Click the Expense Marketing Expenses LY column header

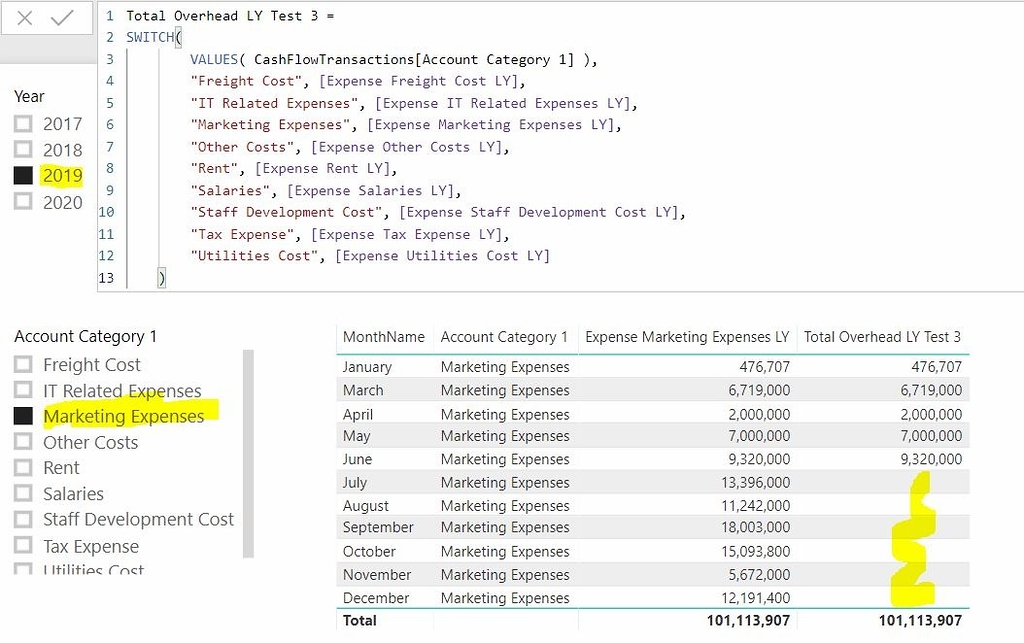[687, 337]
